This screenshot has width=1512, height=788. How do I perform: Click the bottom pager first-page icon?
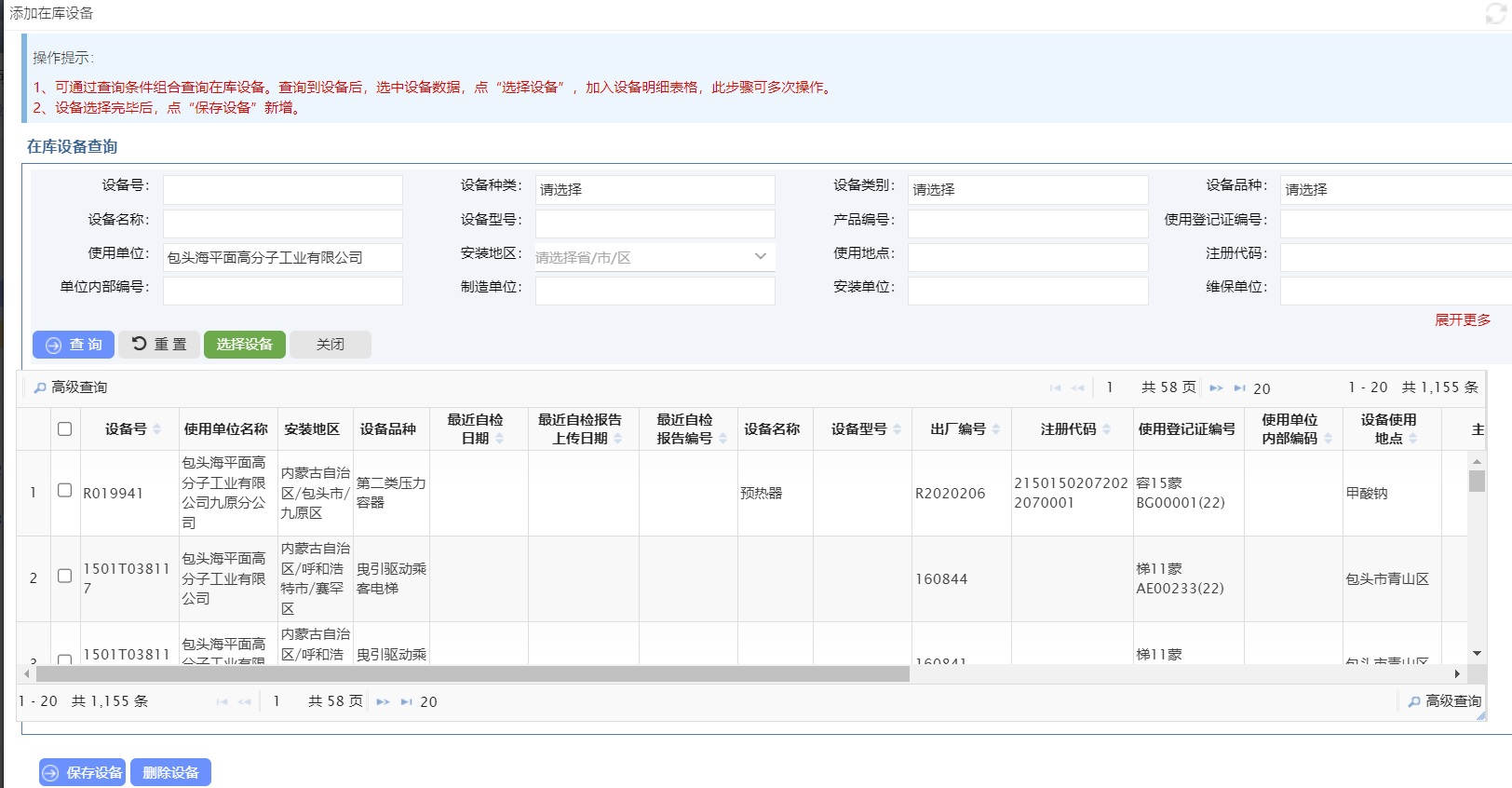coord(222,701)
